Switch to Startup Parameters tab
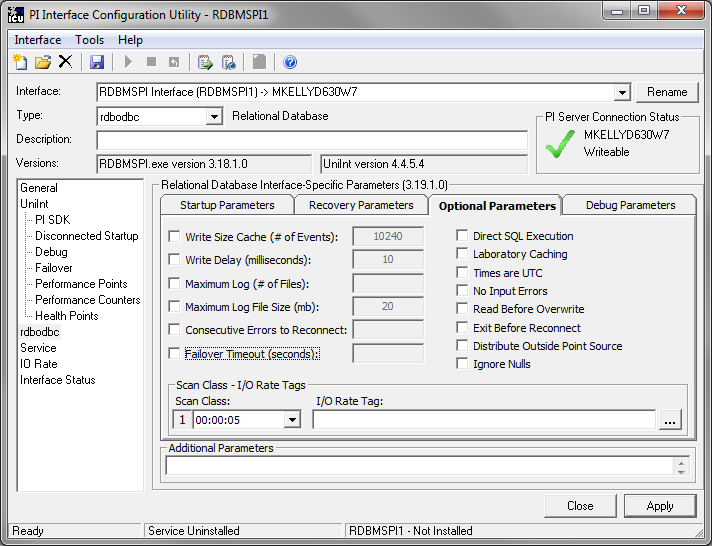Screen dimensions: 712x546 point(227,205)
